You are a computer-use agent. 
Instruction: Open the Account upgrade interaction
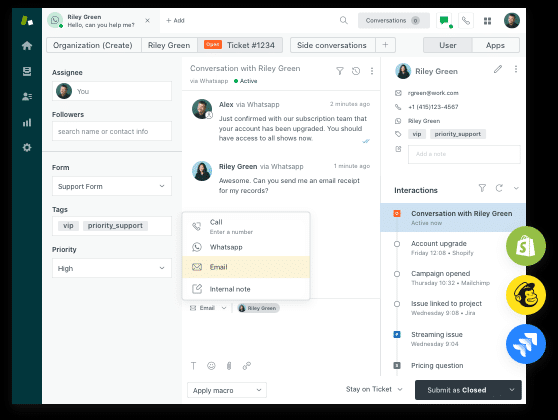[442, 248]
